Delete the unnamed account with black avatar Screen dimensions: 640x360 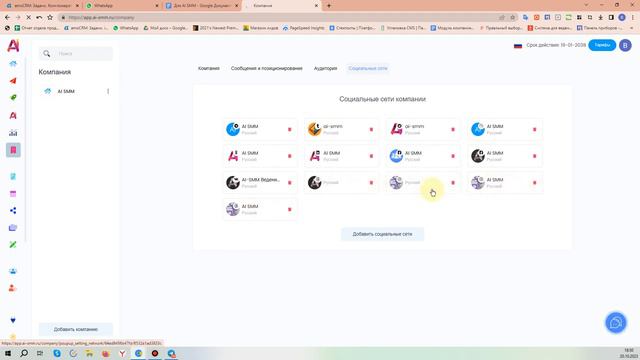click(x=371, y=183)
